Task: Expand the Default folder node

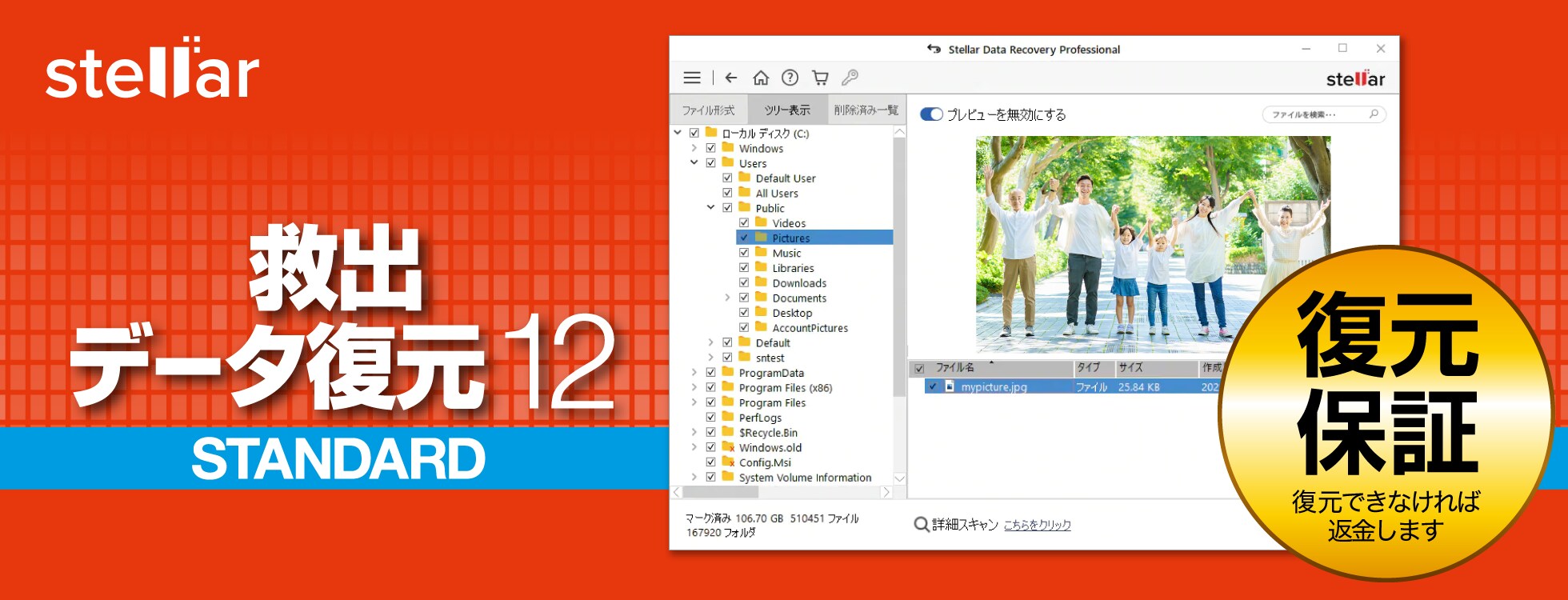Action: [x=710, y=342]
